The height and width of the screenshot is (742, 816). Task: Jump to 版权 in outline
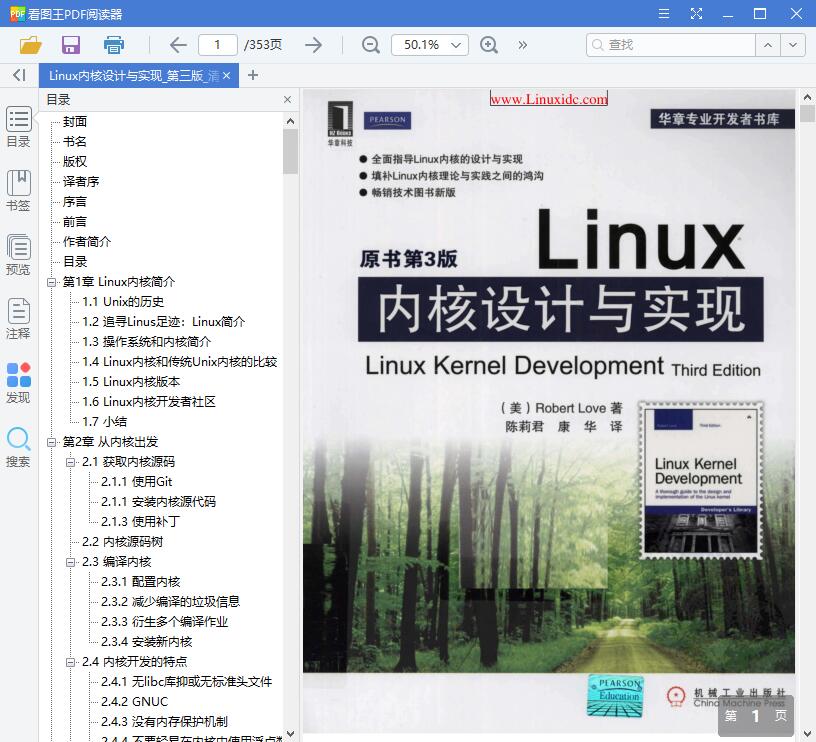tap(75, 162)
